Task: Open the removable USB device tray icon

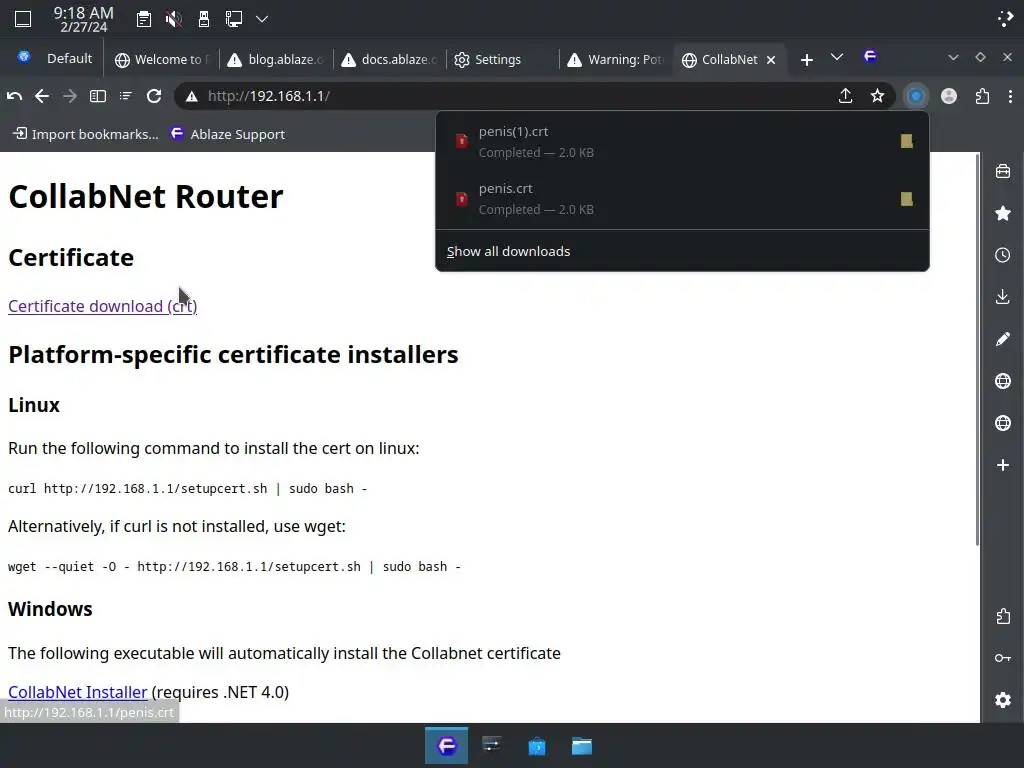Action: tap(204, 19)
